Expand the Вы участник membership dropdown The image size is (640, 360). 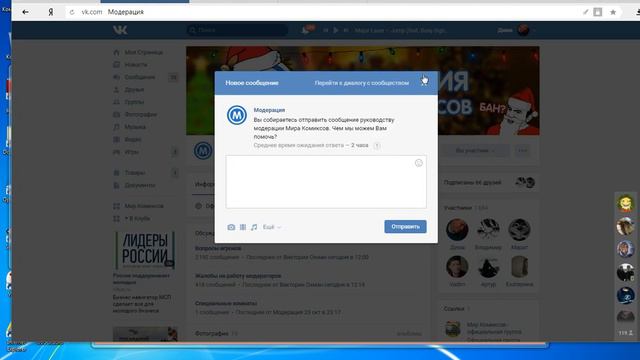(x=475, y=151)
